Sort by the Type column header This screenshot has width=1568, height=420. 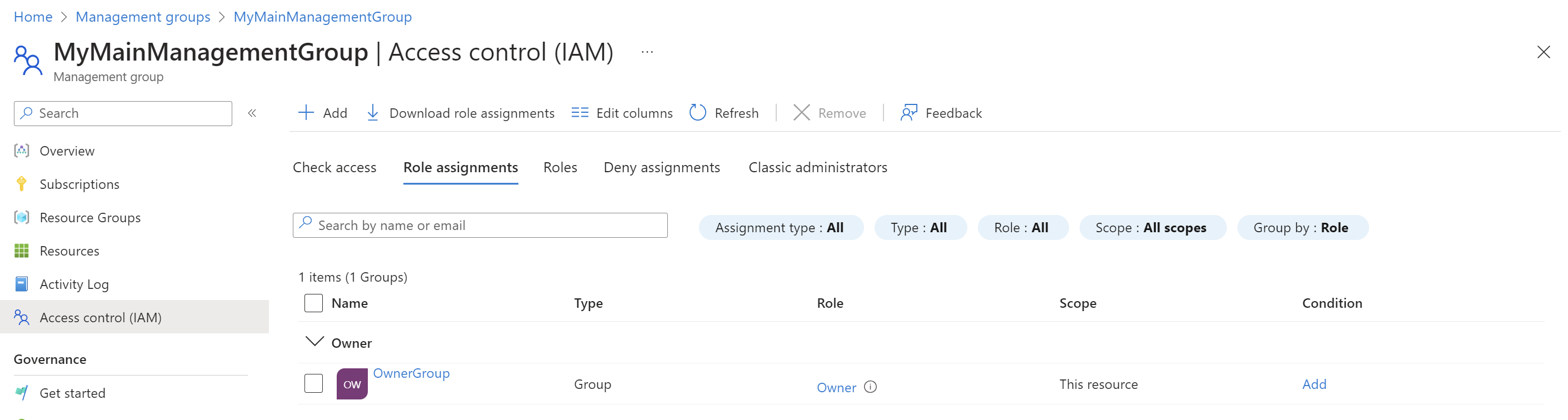(x=588, y=303)
